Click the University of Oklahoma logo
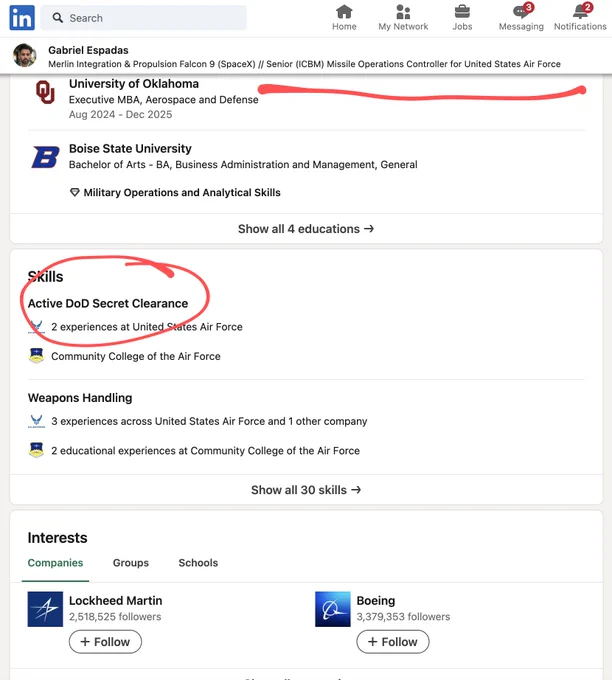The height and width of the screenshot is (680, 612). tap(45, 92)
